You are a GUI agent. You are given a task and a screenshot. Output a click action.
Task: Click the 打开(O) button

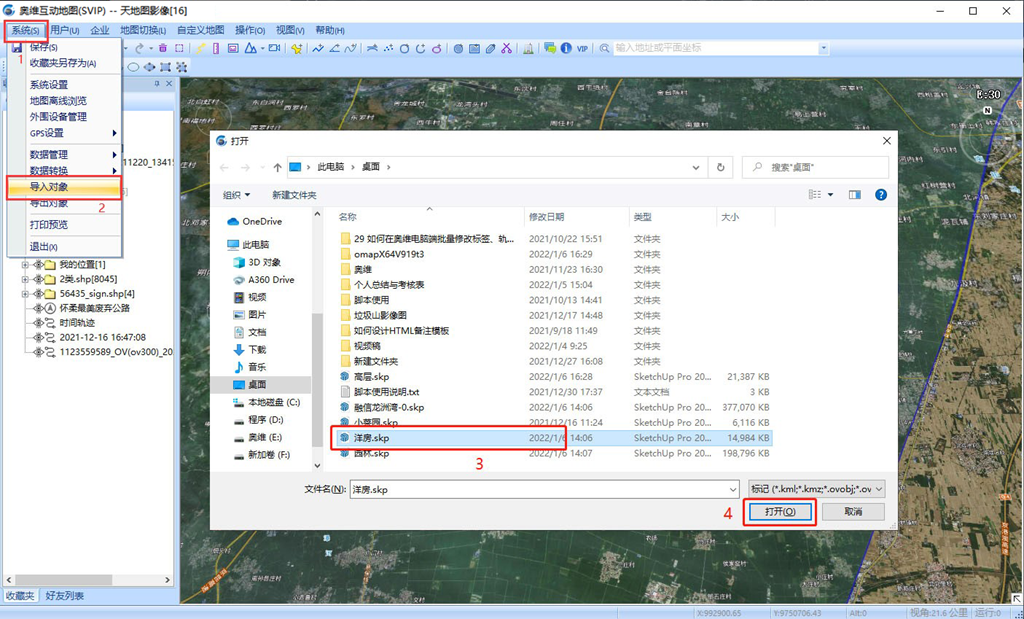780,511
